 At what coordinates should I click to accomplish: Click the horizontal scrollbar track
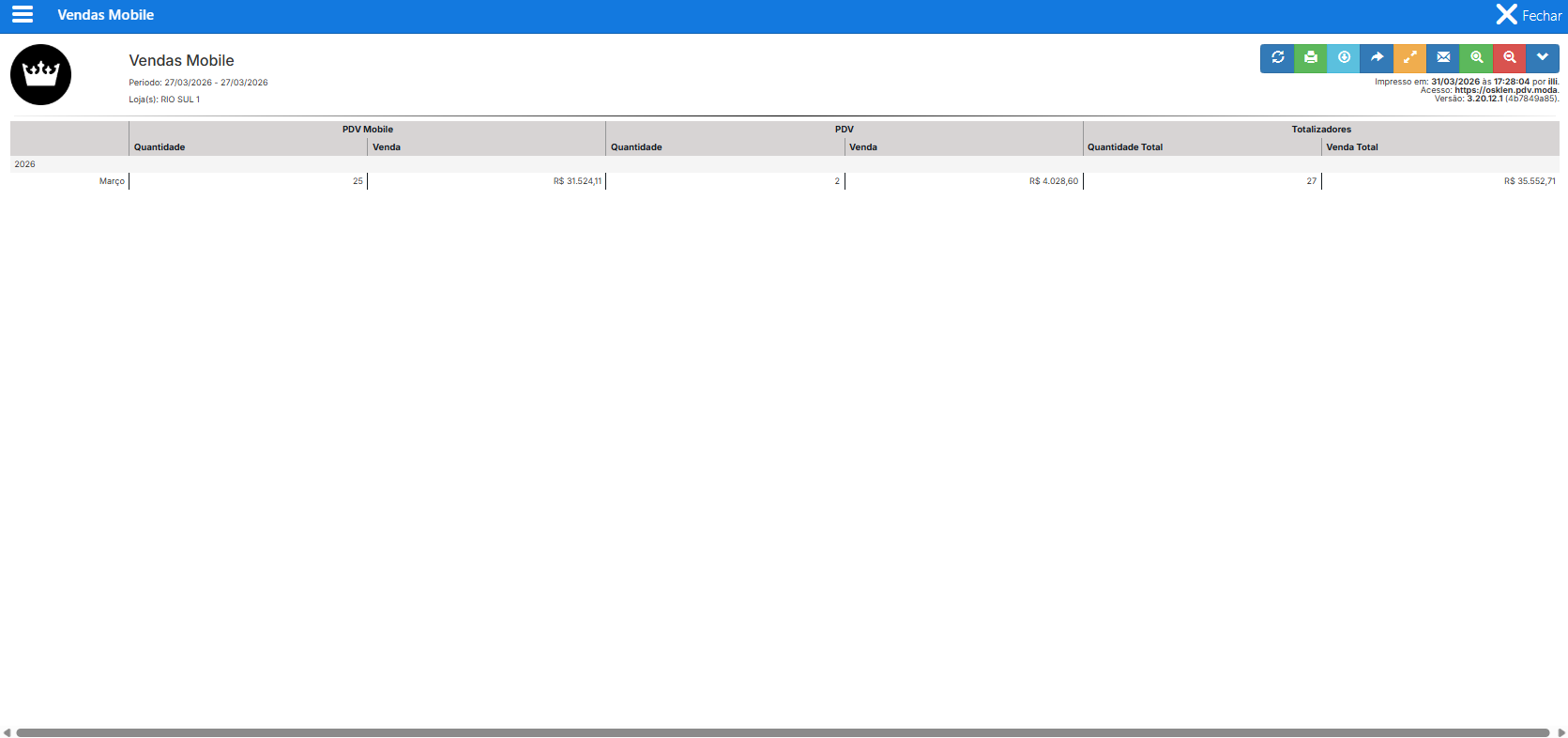783,732
